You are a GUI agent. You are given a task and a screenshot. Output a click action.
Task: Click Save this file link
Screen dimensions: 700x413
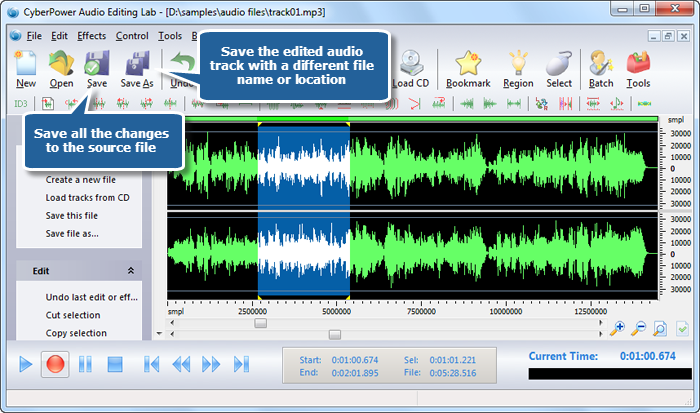coord(71,215)
